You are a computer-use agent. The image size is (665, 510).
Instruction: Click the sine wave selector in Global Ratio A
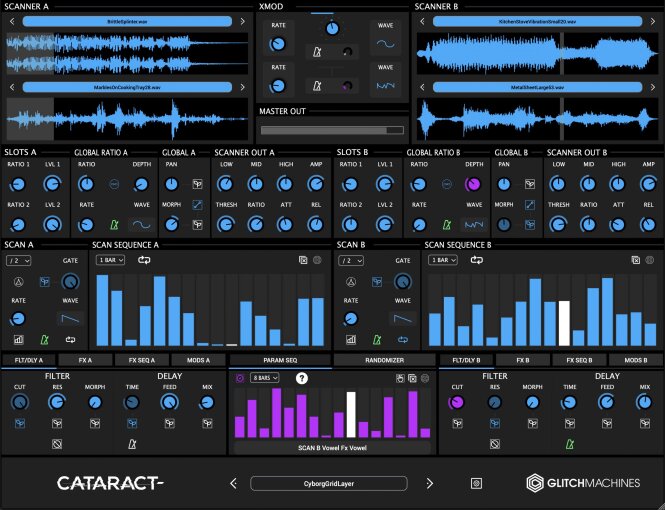click(141, 224)
